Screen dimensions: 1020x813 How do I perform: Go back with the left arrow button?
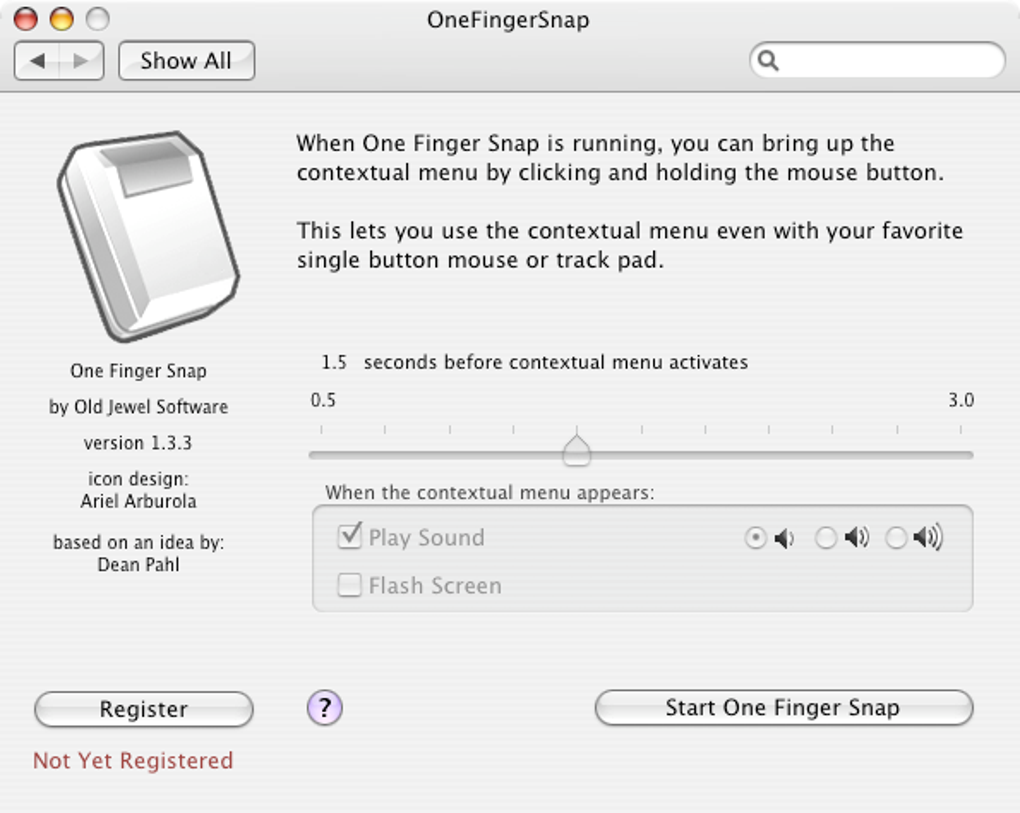tap(37, 61)
